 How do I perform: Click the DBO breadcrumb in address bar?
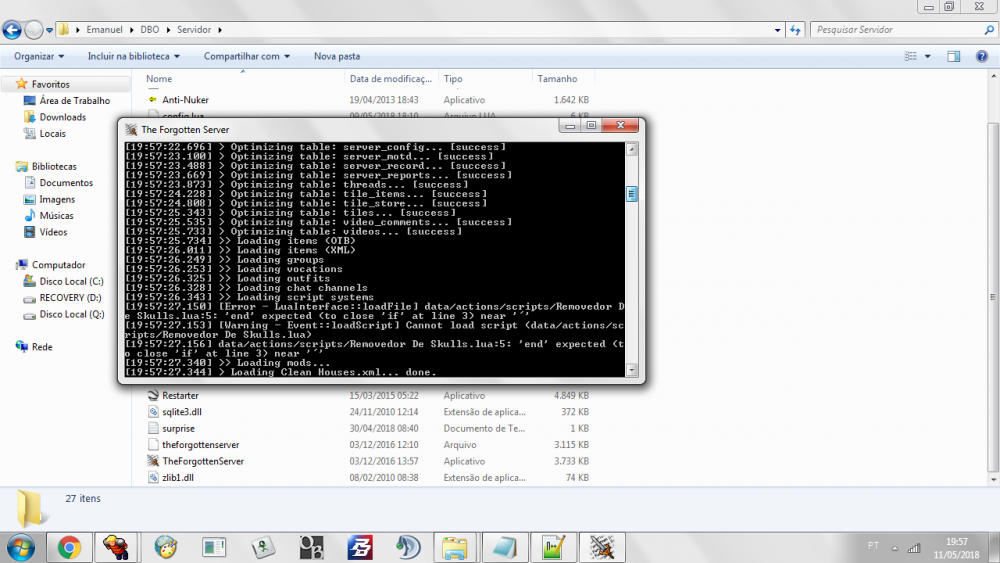(149, 29)
